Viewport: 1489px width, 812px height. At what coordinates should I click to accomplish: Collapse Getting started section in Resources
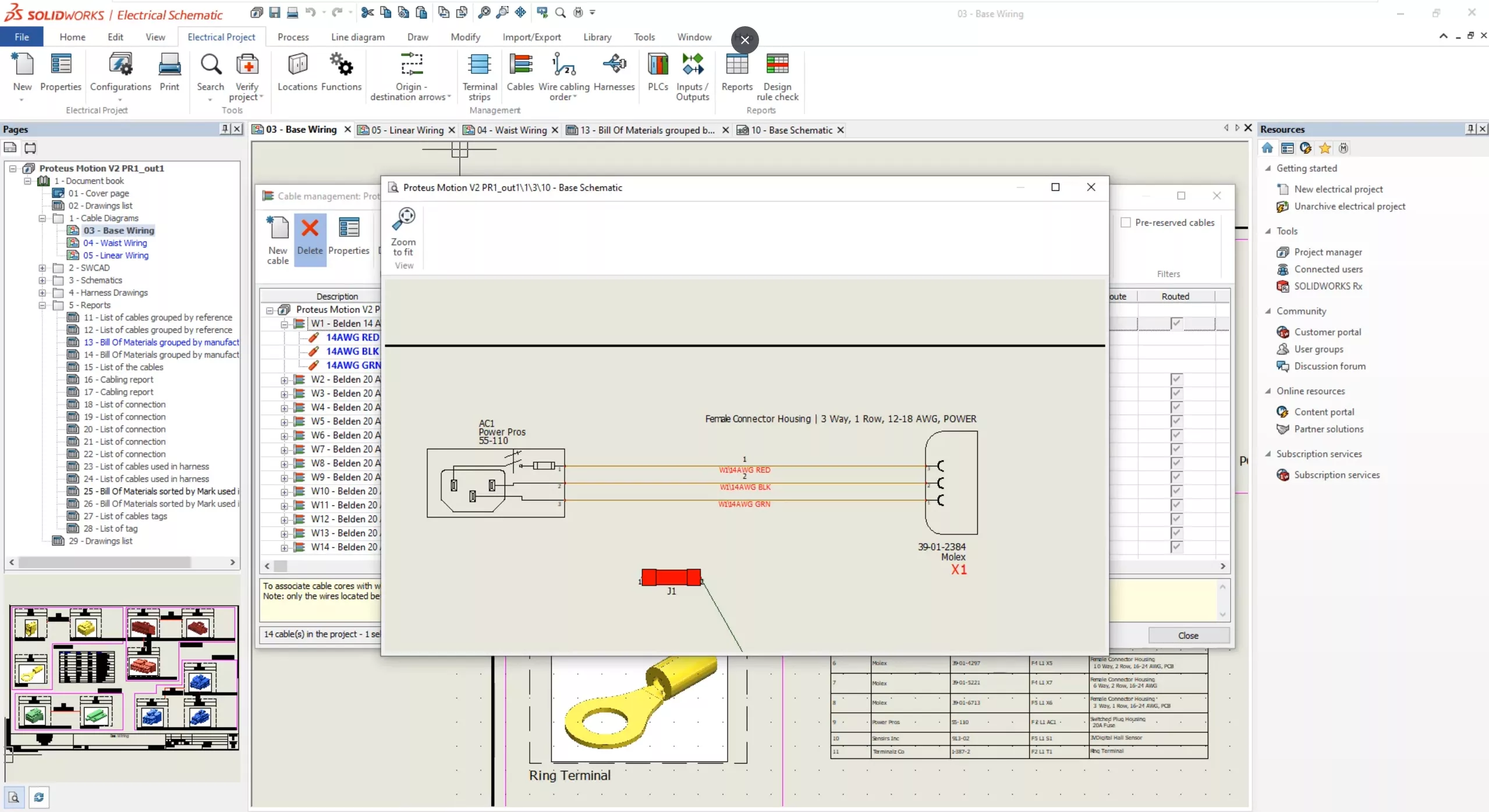pos(1268,168)
